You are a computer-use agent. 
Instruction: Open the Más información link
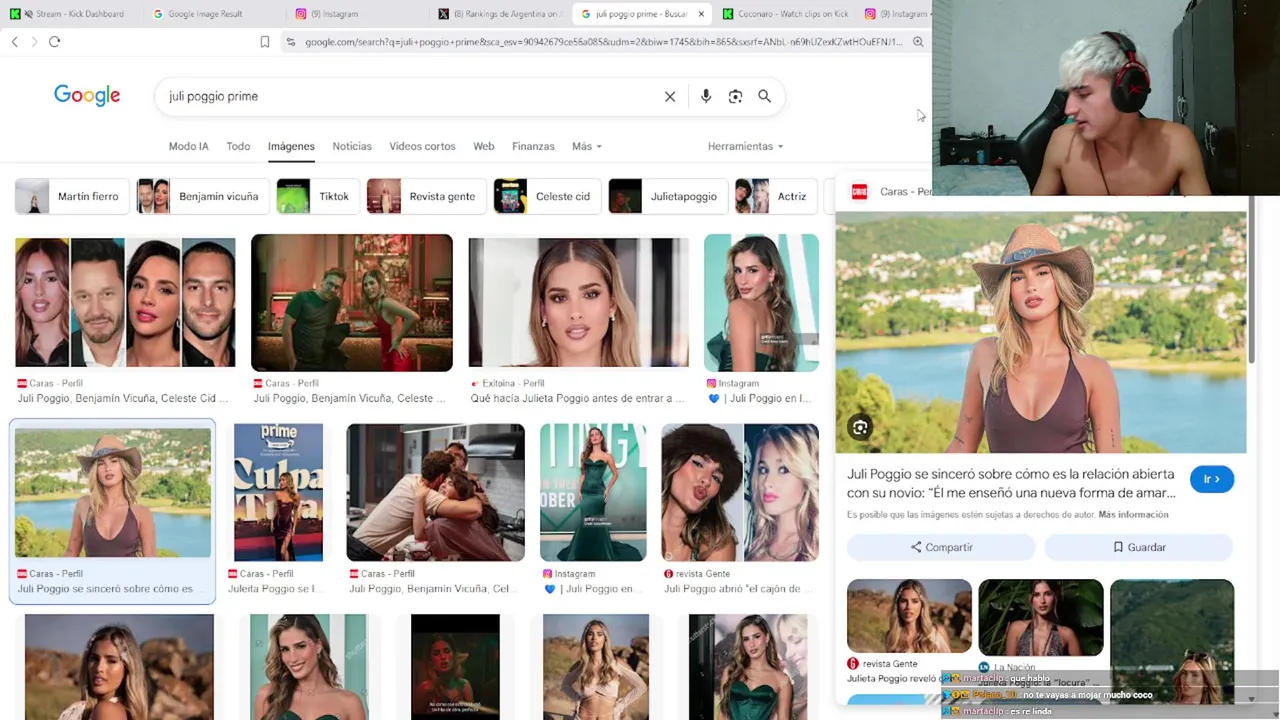(1133, 514)
